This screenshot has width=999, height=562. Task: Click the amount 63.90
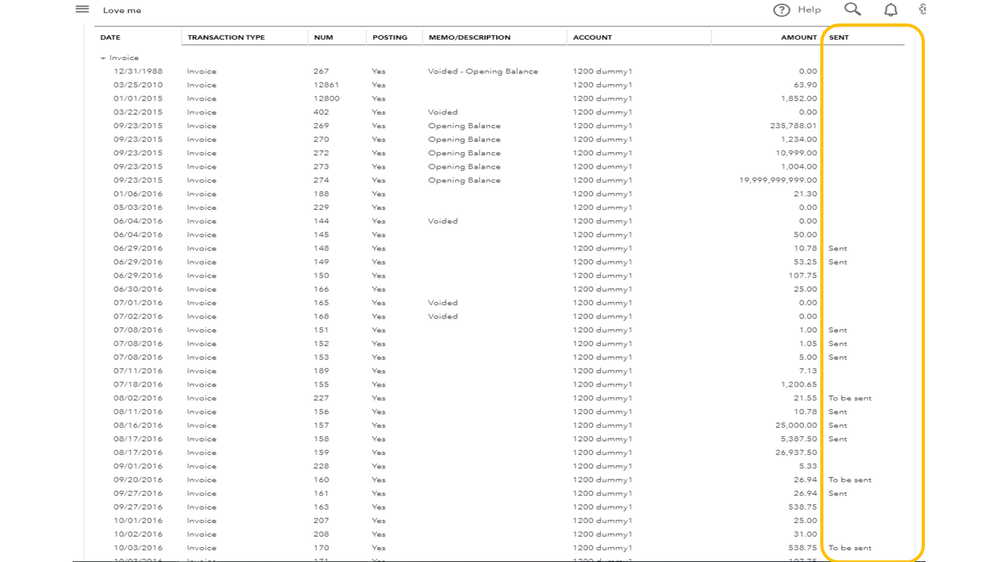(x=805, y=85)
